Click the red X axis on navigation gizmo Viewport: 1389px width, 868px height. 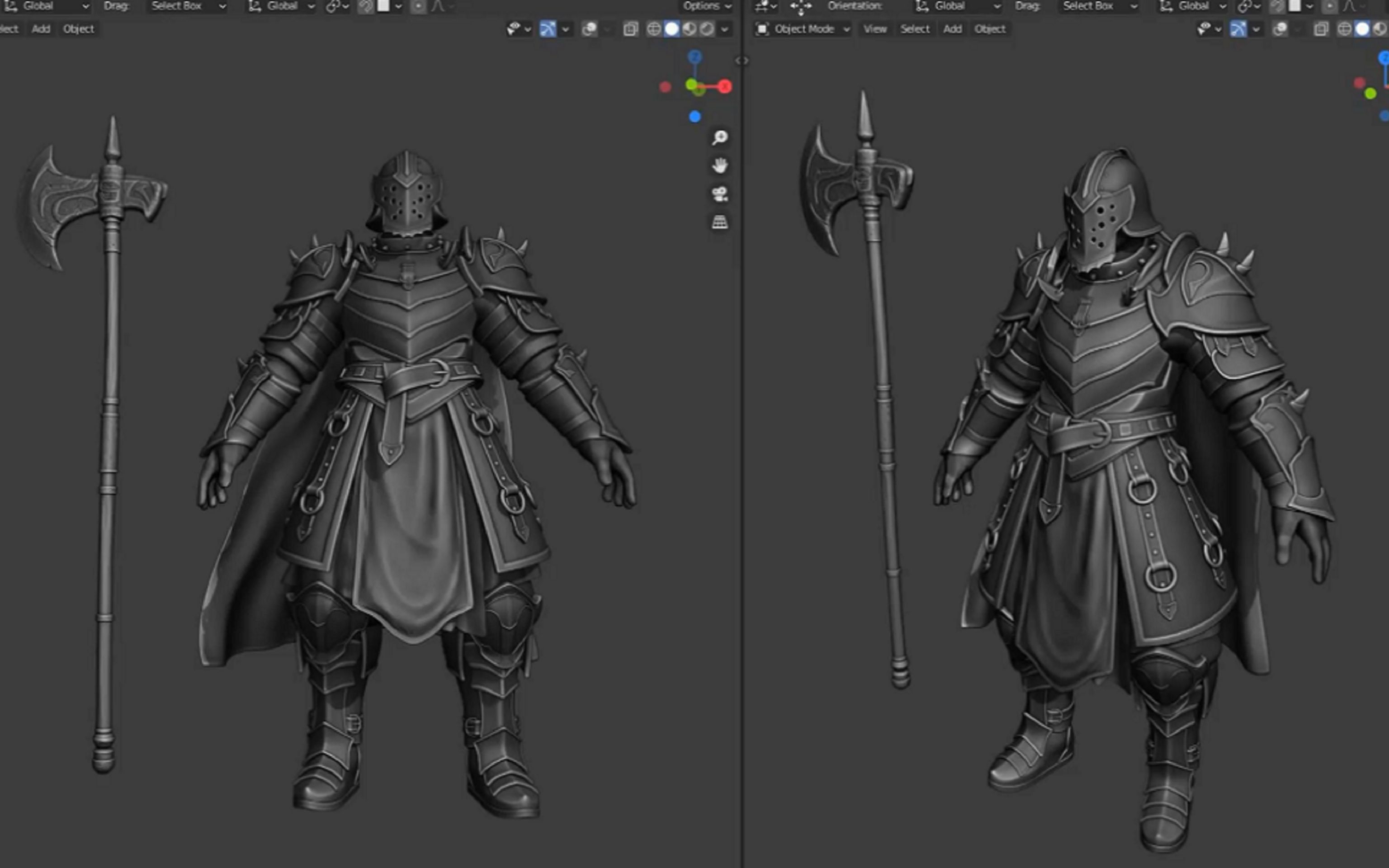(725, 87)
